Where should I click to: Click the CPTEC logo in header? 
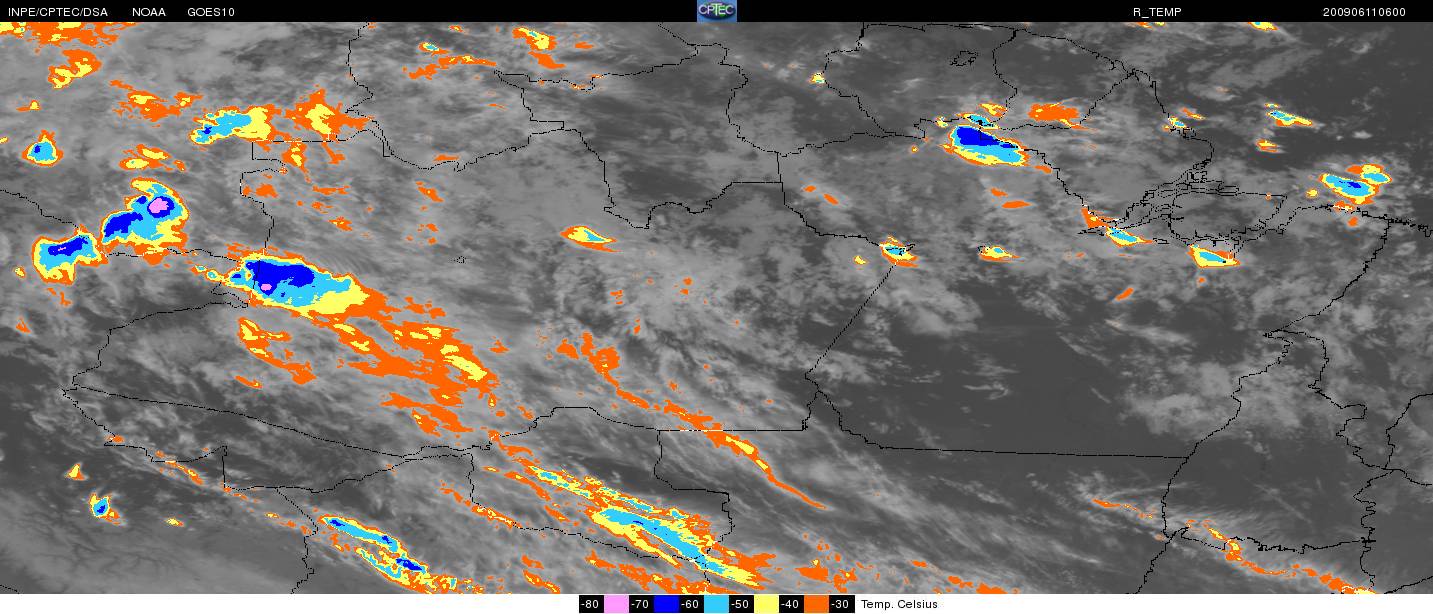tap(716, 11)
